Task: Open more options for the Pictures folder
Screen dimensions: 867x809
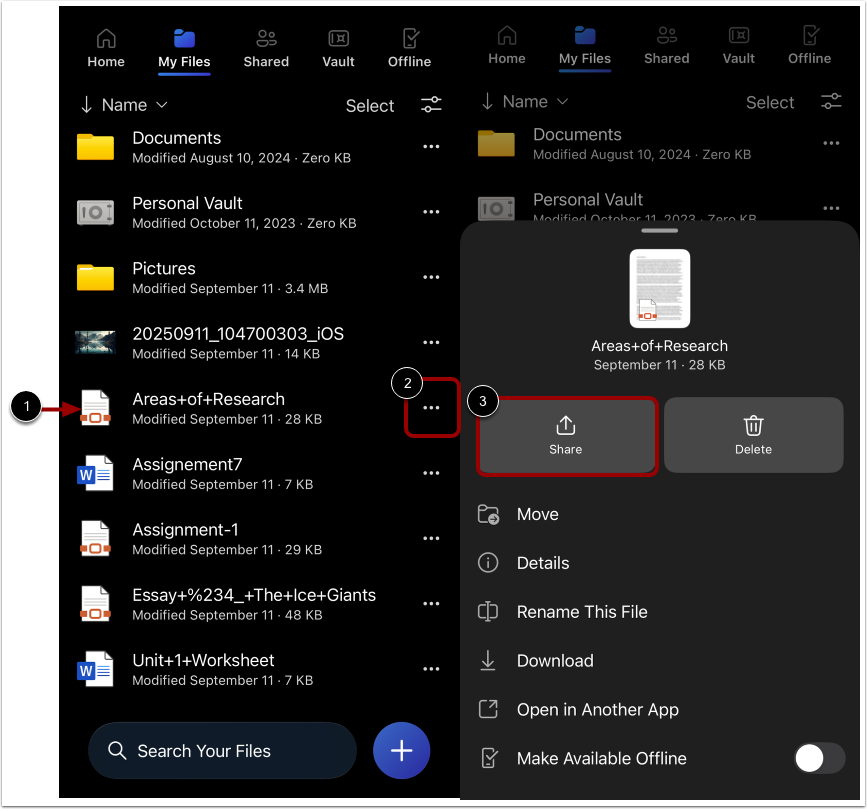Action: pyautogui.click(x=431, y=277)
